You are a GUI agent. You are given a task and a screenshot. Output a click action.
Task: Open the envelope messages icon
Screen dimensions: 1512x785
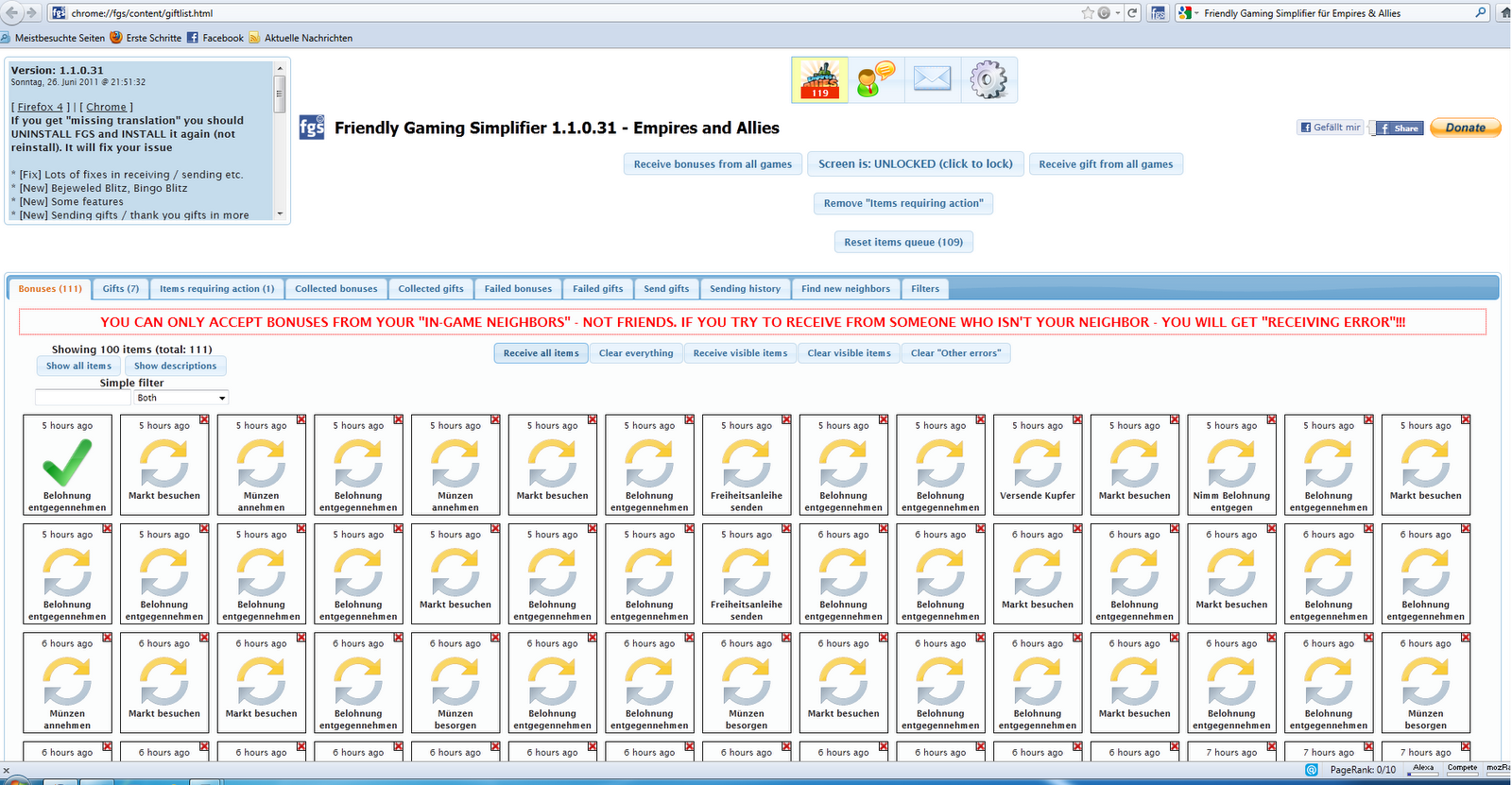[x=932, y=80]
